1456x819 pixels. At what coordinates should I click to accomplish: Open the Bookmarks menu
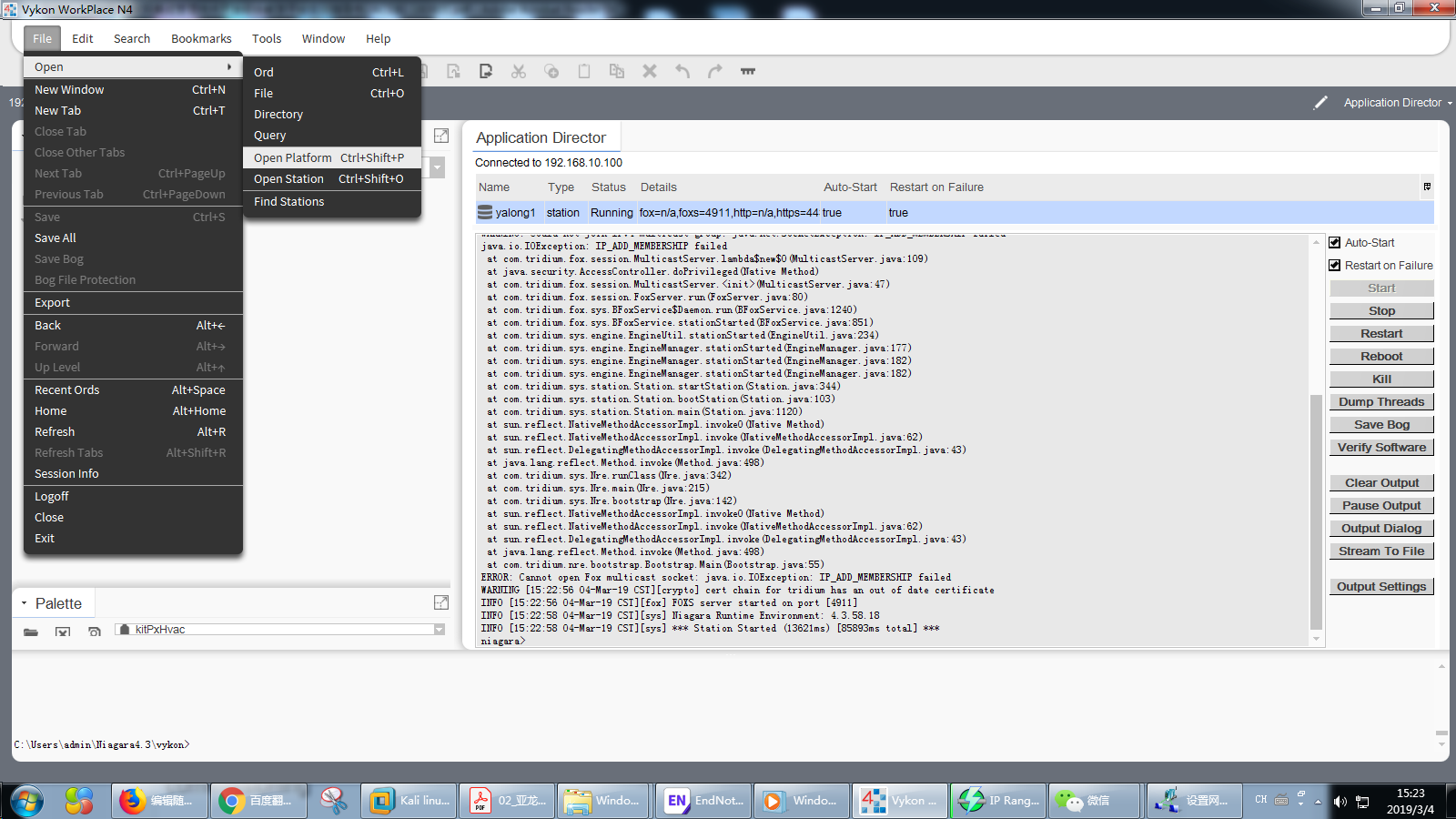click(201, 38)
